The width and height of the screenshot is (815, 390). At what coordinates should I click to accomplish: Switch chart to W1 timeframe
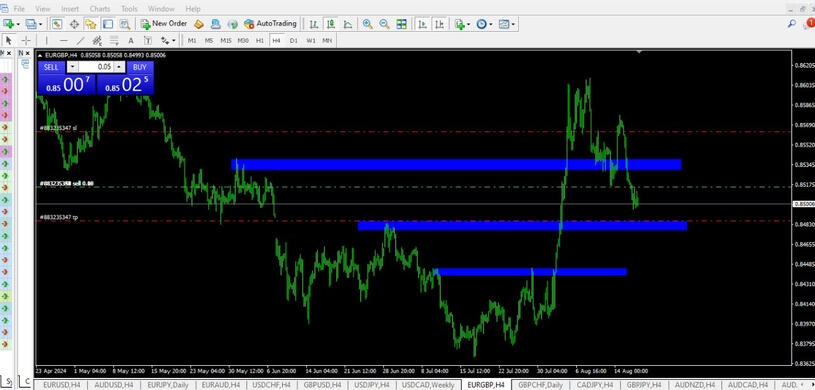(x=310, y=40)
